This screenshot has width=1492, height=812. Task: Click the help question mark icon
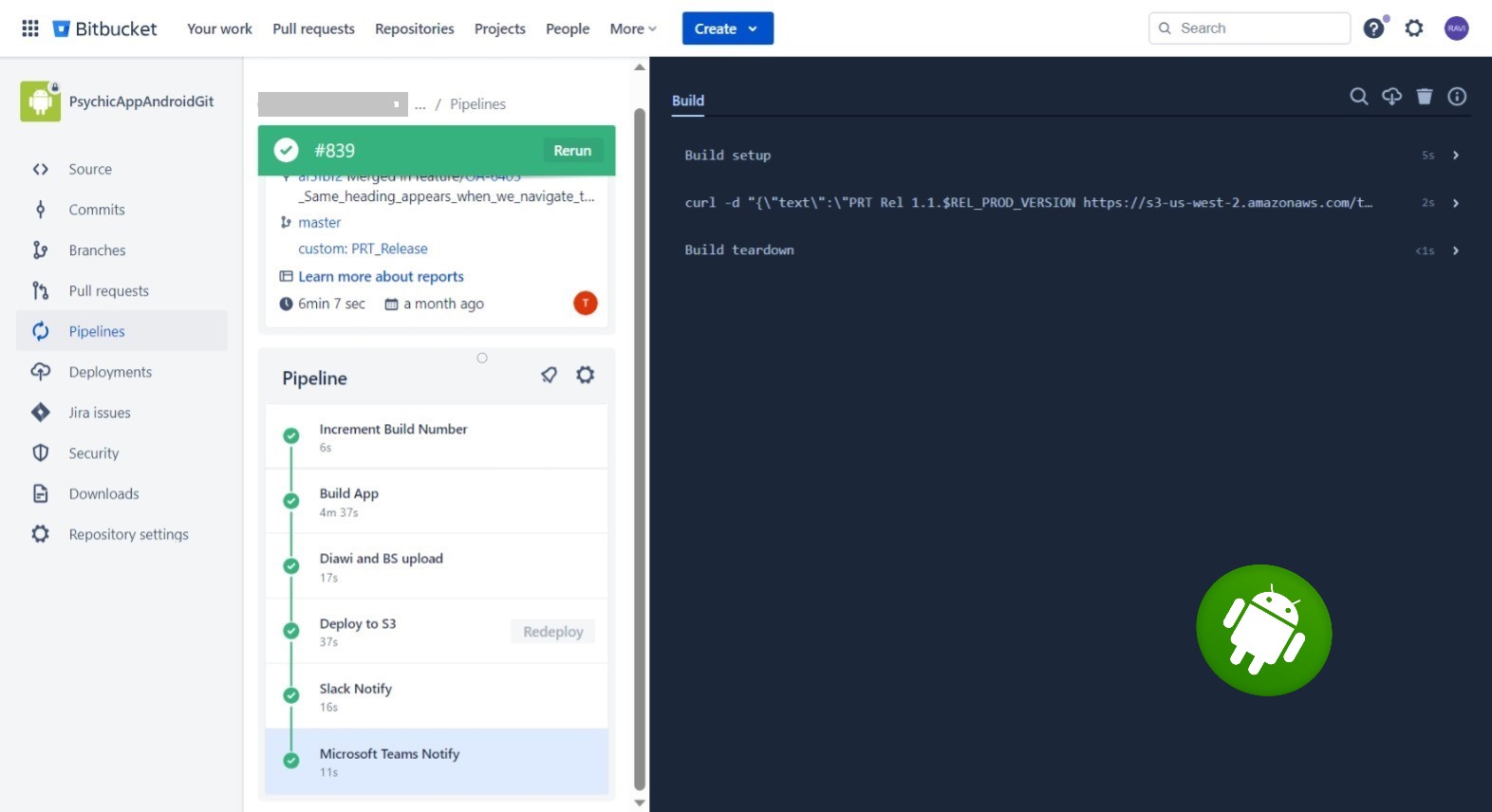click(1373, 28)
